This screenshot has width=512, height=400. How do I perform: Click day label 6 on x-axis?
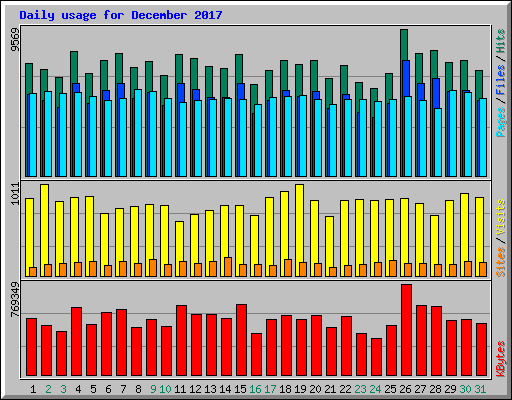(108, 389)
